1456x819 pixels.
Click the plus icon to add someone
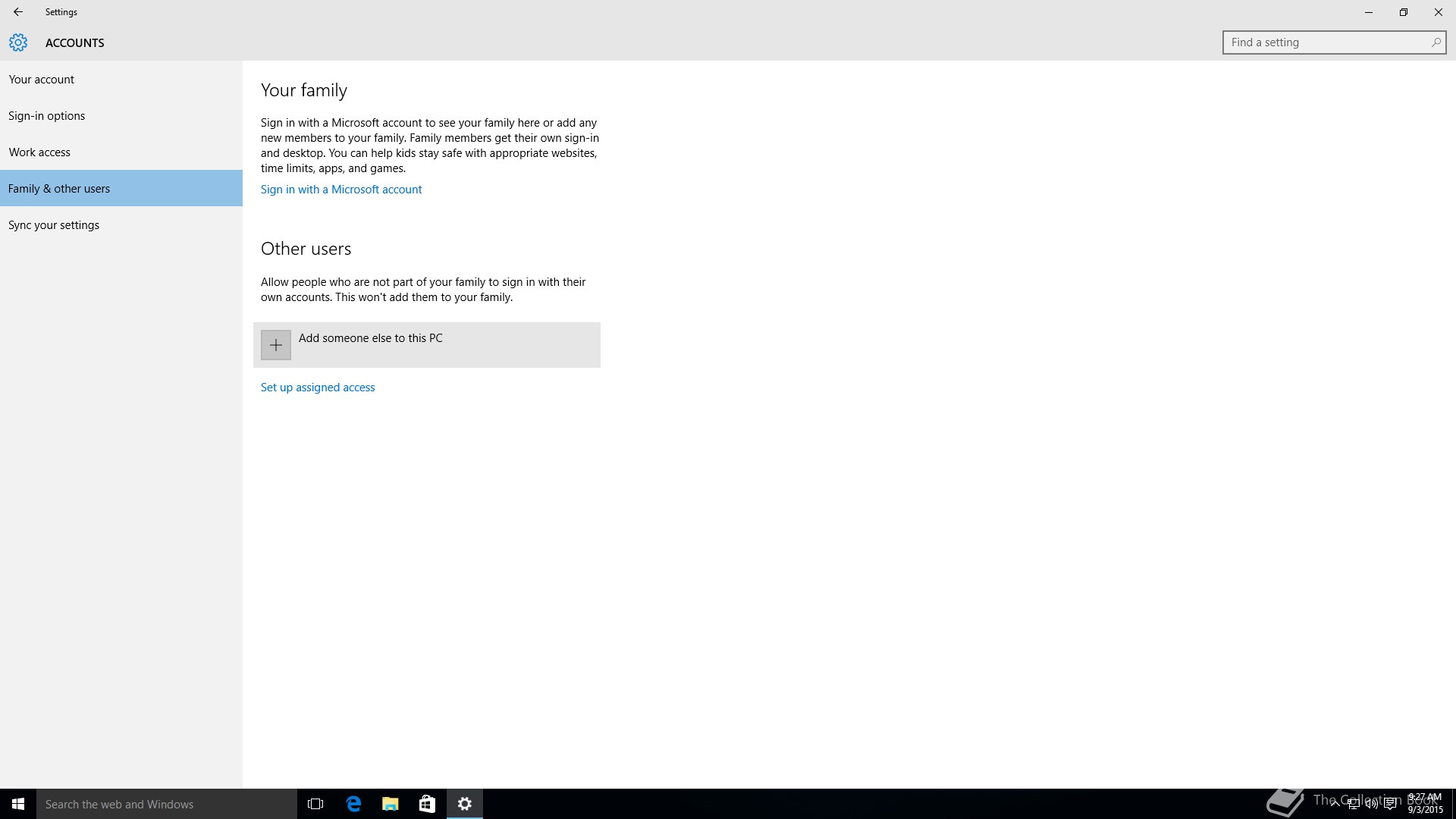[x=276, y=345]
